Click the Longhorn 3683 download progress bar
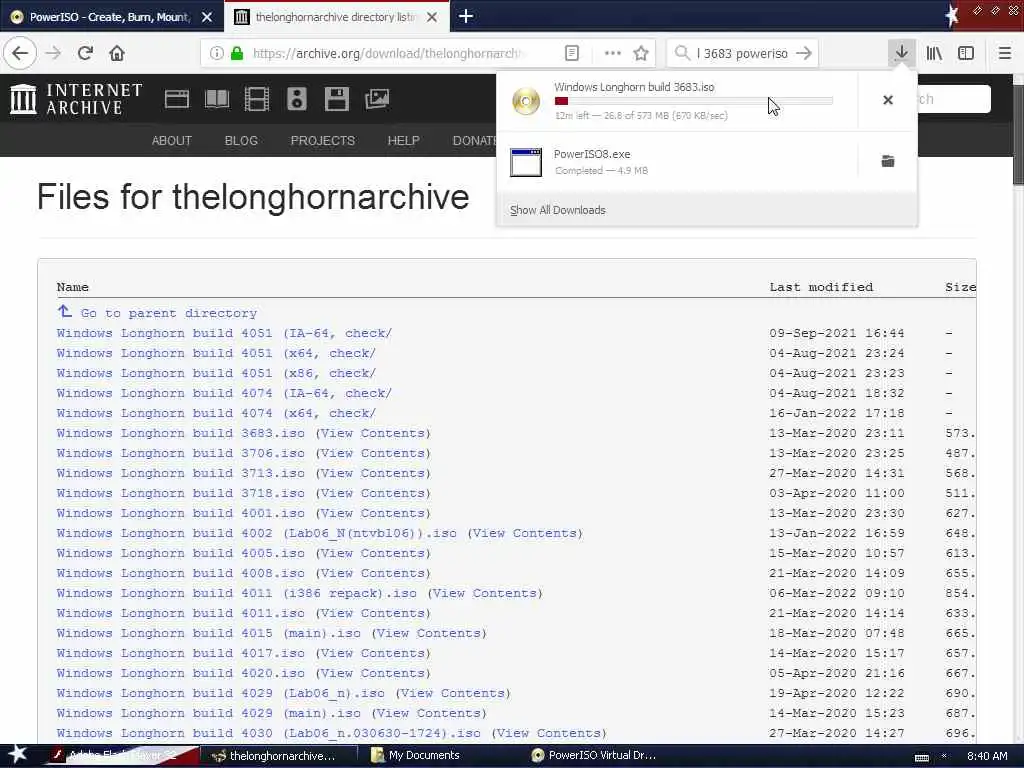 [694, 101]
